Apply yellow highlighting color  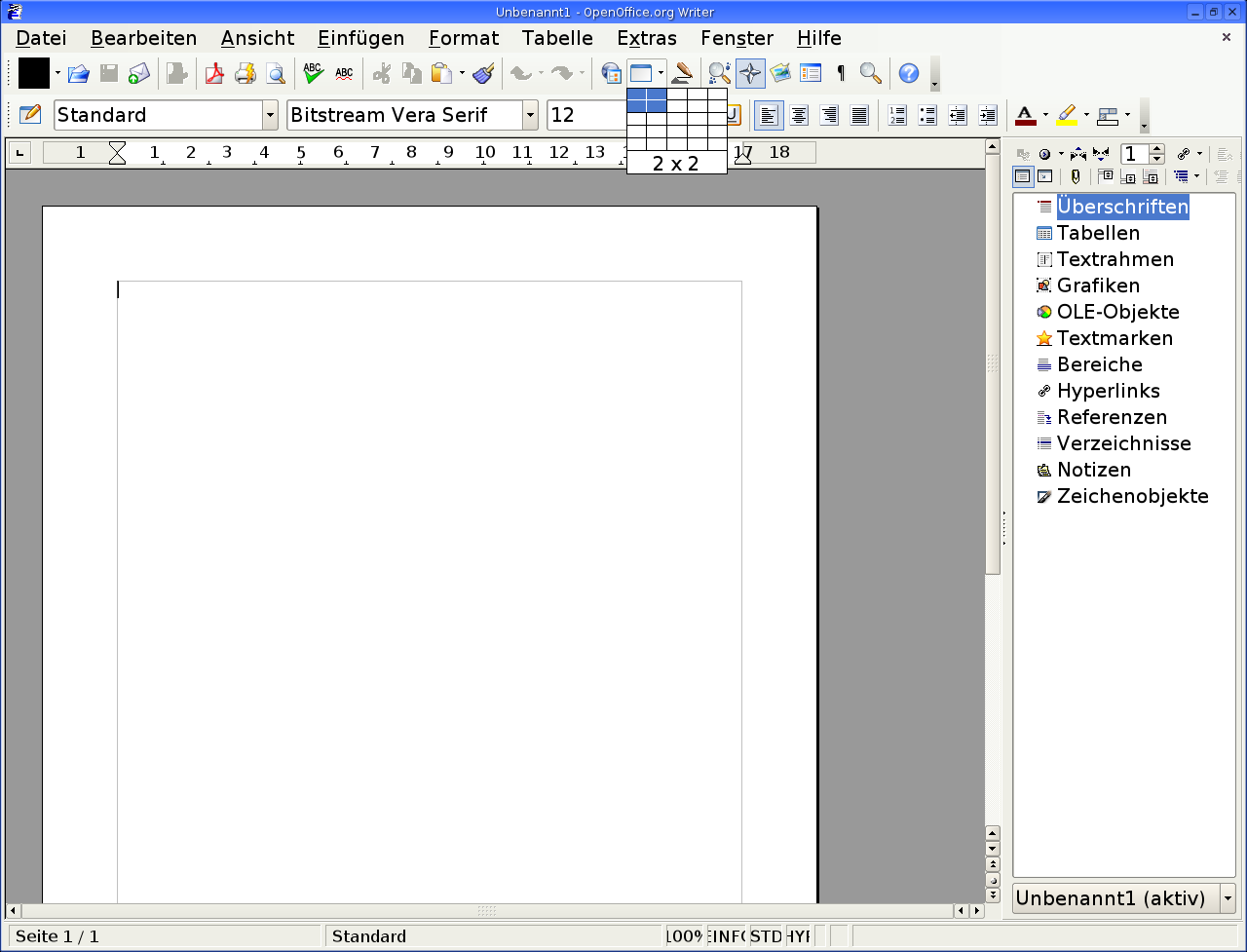[1067, 115]
